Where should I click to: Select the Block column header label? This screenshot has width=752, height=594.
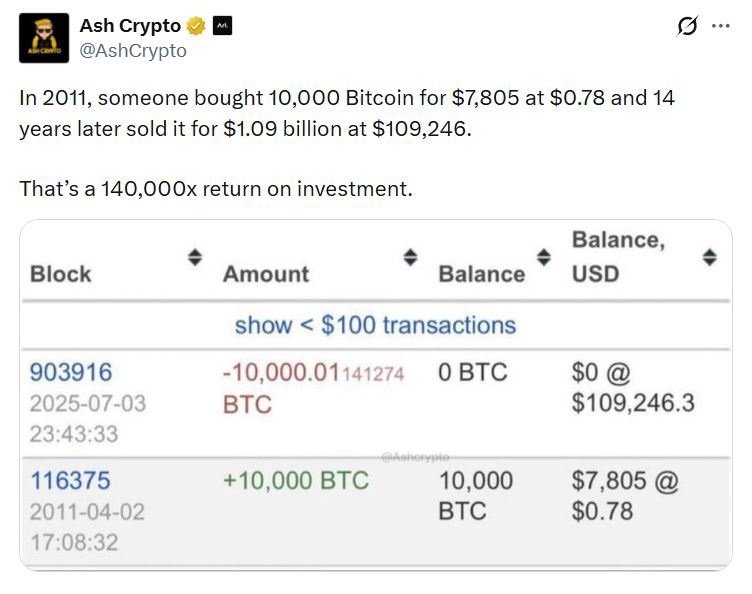coord(61,274)
